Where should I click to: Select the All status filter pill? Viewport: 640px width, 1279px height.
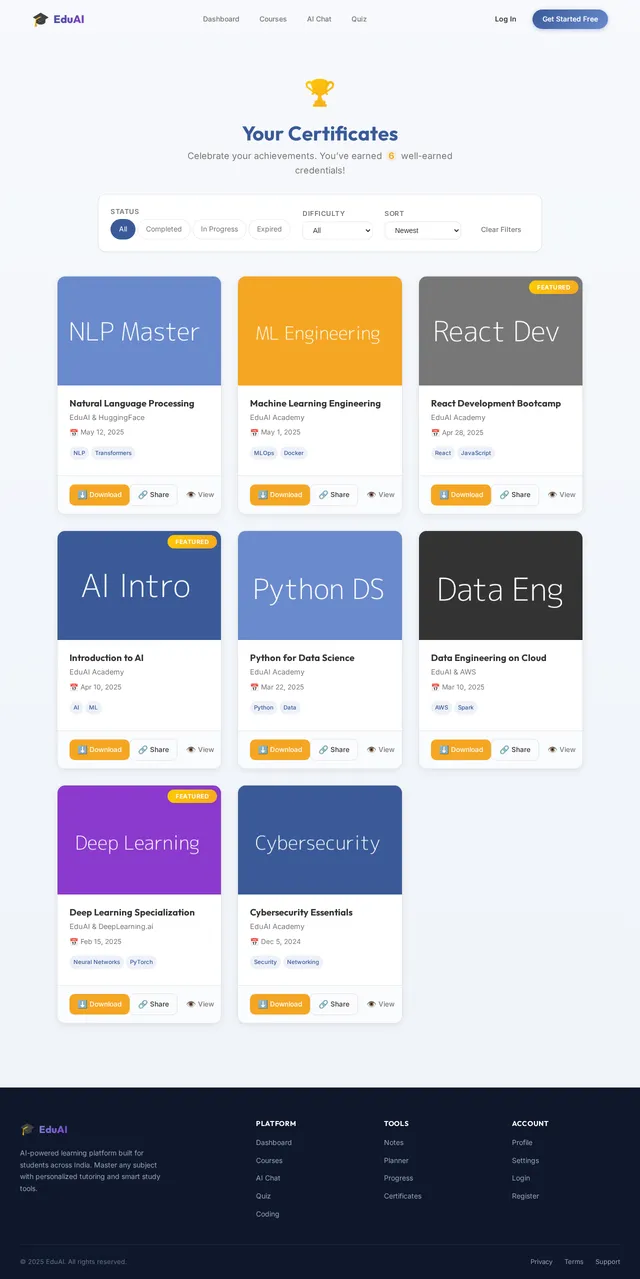pyautogui.click(x=123, y=229)
